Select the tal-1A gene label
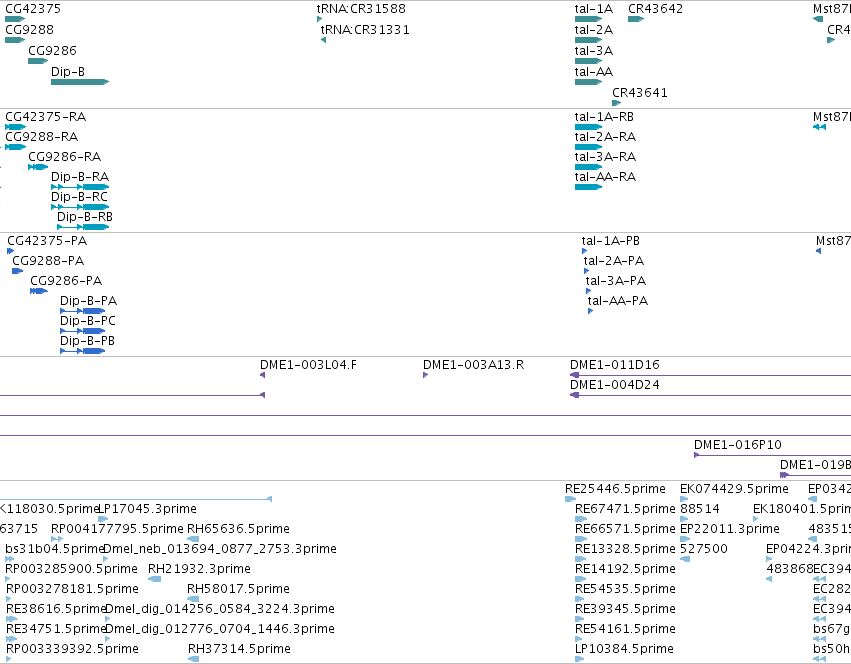Image resolution: width=851 pixels, height=664 pixels. pos(594,9)
